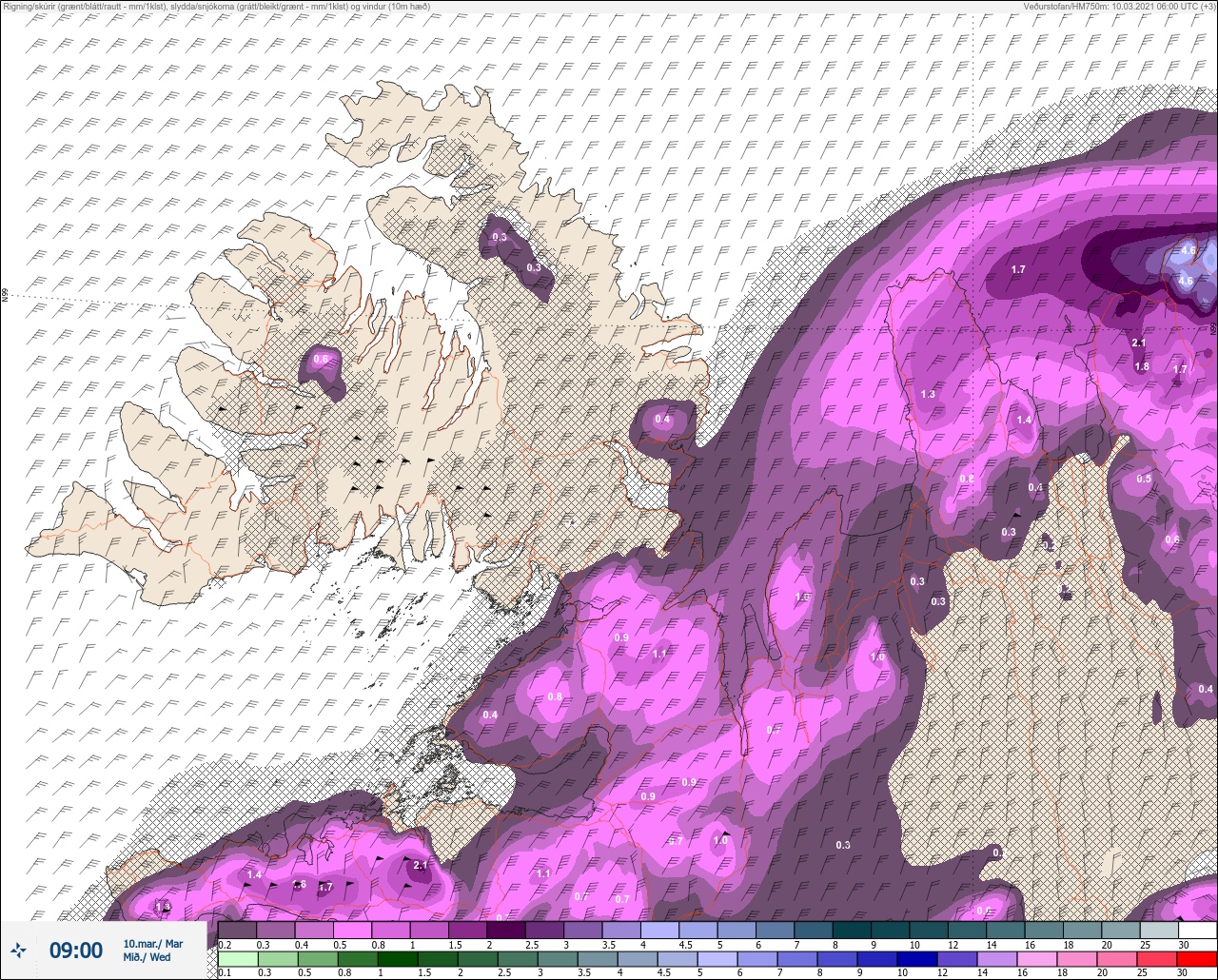Select the "Mið./ Wed" weekday text
Screen dimensions: 1218x980
point(147,957)
